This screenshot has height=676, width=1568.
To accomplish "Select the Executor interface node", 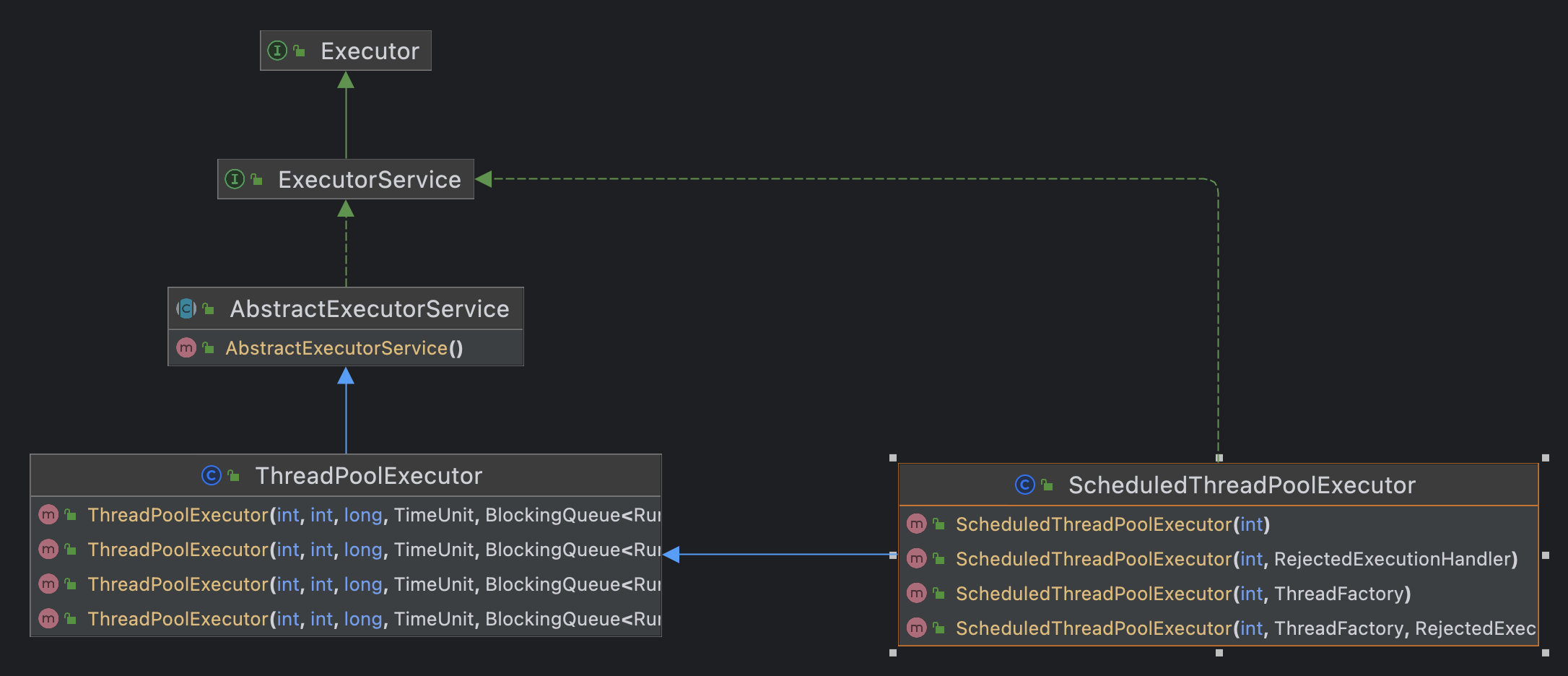I will click(369, 51).
